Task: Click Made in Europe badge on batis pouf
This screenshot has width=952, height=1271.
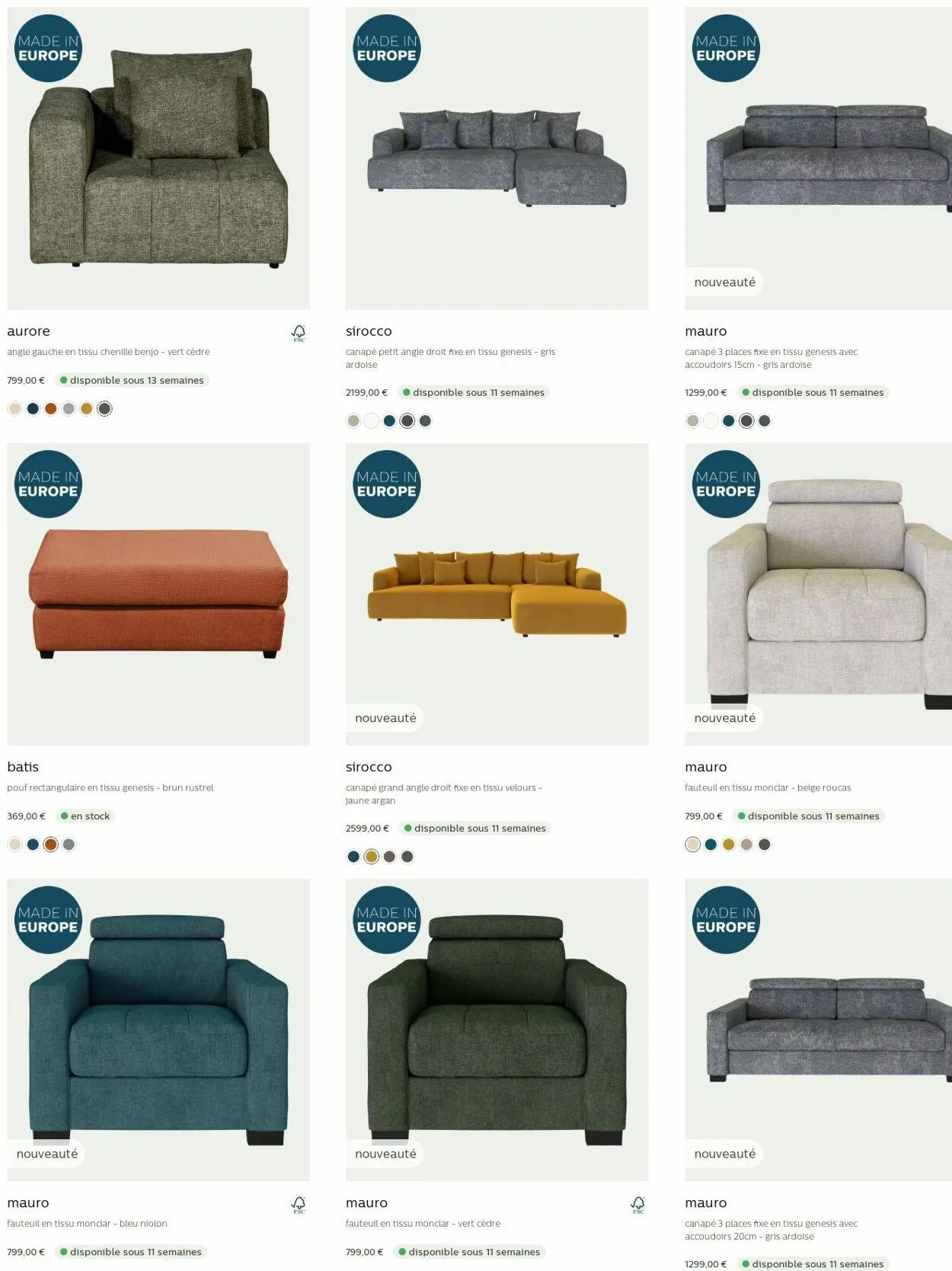Action: [x=48, y=484]
